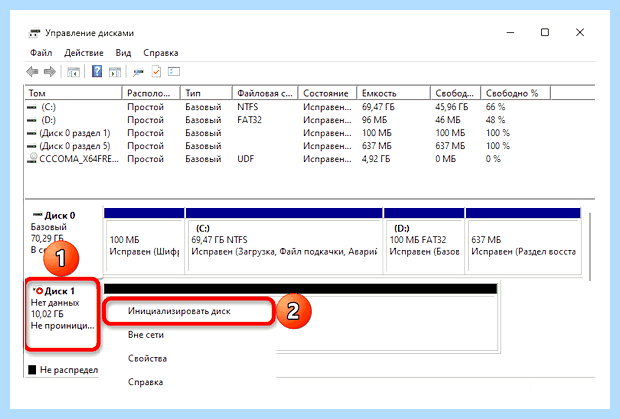The height and width of the screenshot is (419, 620).
Task: Click the 69,47 ГБ capacity cell
Action: point(378,107)
